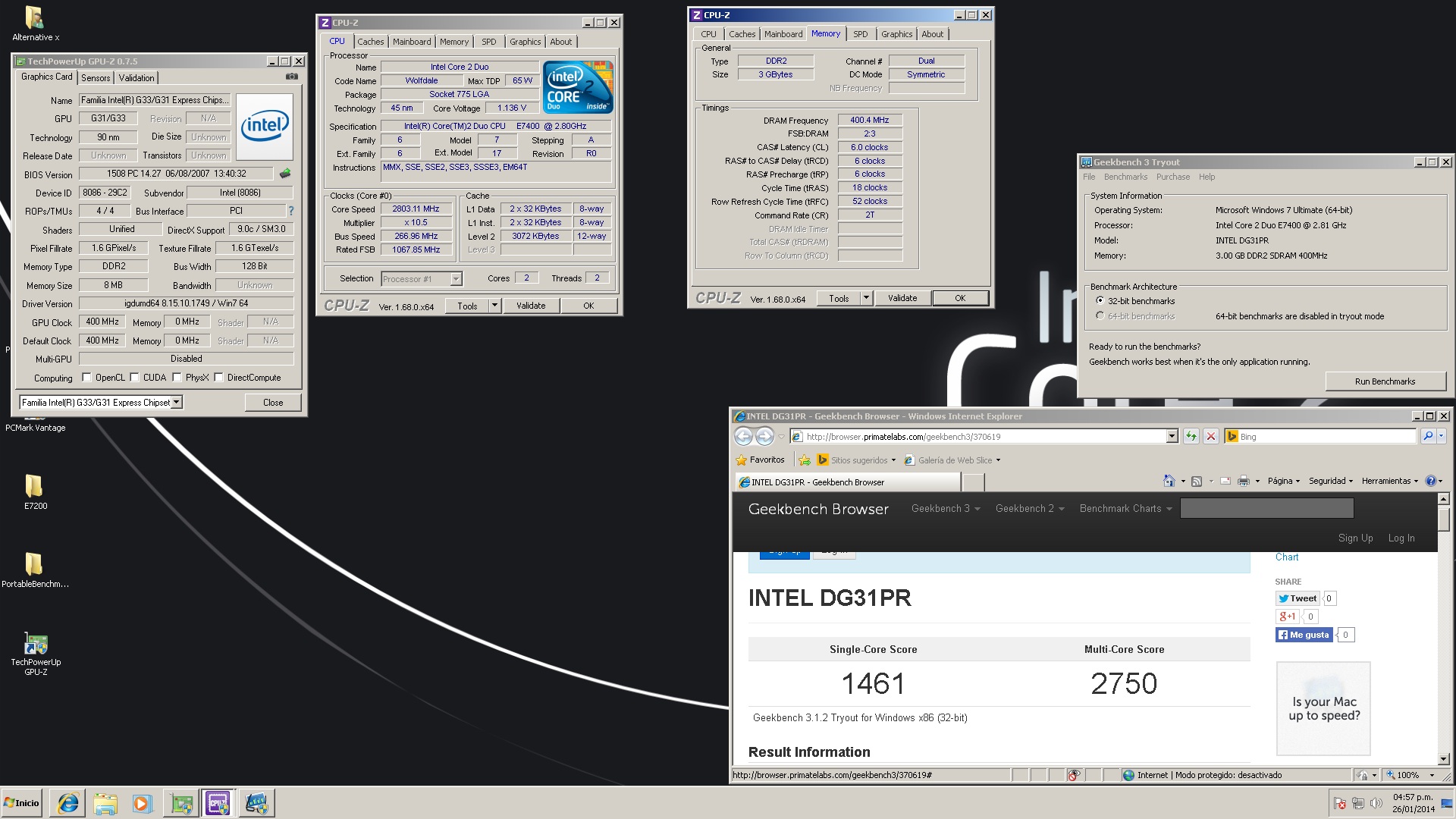This screenshot has height=819, width=1456.
Task: Click the popup blocker status bar icon in IE
Action: [1074, 775]
